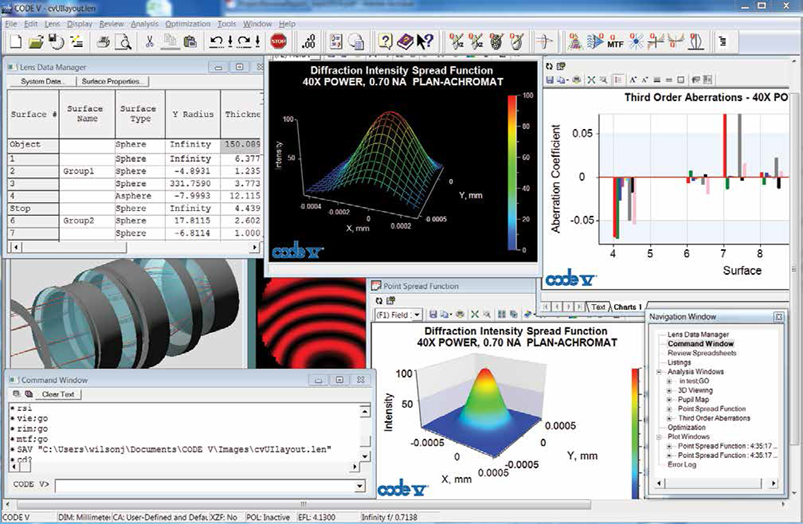Expand the in test.GO node
Screen dimensions: 803x524
click(670, 381)
